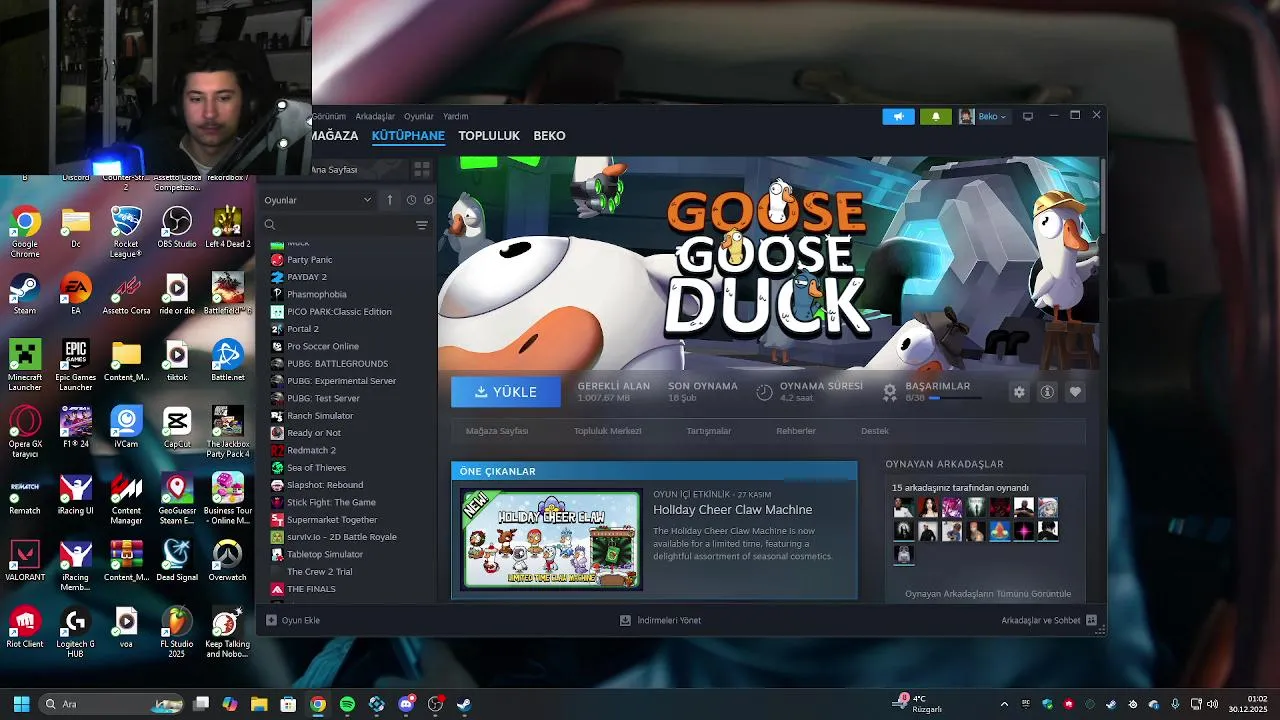
Task: Open the KÜTÜPHANE library tab
Action: pyautogui.click(x=408, y=136)
